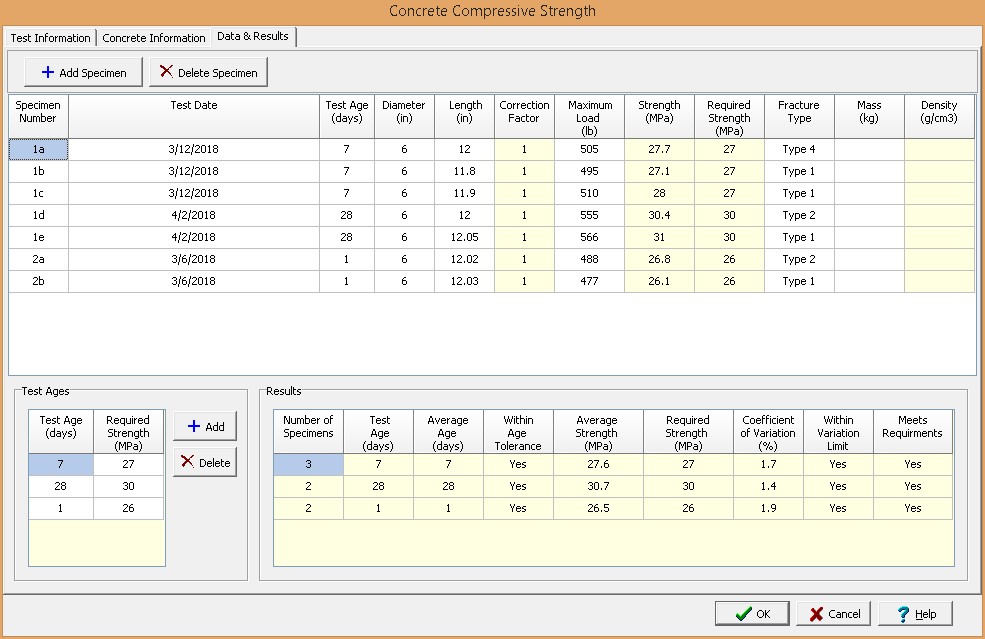Viewport: 985px width, 639px height.
Task: Click the X icon on Delete Specimen
Action: coord(166,72)
